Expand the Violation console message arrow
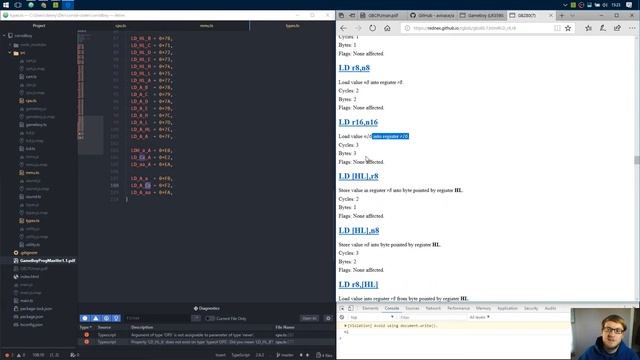The width and height of the screenshot is (640, 360). tap(345, 326)
